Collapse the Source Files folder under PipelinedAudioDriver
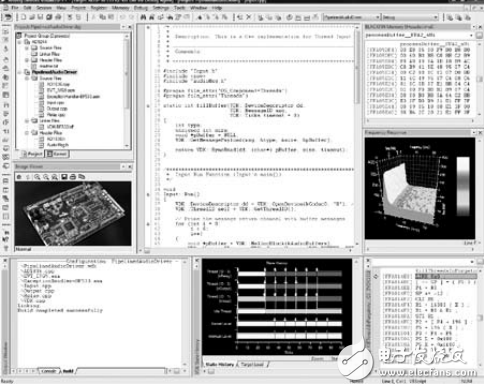 tap(27, 78)
